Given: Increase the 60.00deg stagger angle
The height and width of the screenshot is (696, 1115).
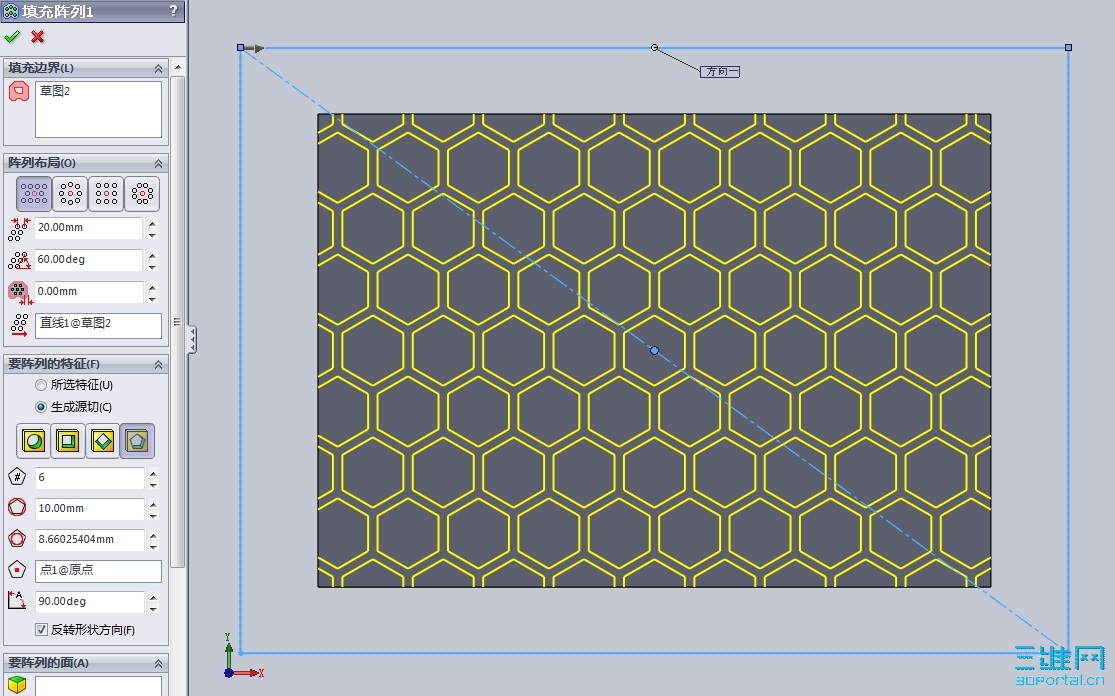Looking at the screenshot, I should (x=153, y=255).
